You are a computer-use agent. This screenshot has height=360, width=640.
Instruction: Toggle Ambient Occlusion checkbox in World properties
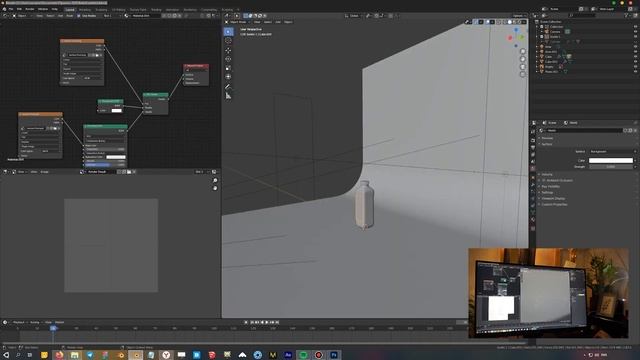[x=544, y=180]
